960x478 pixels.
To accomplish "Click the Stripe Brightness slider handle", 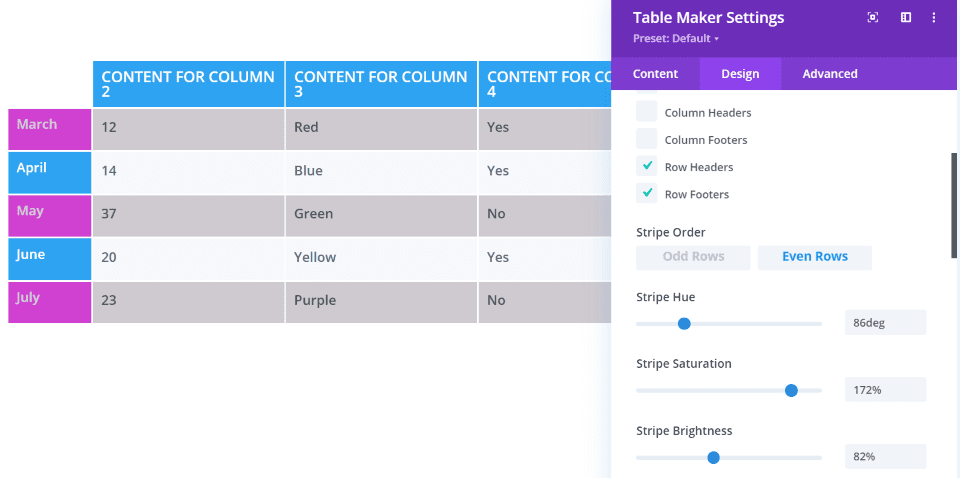I will [713, 457].
